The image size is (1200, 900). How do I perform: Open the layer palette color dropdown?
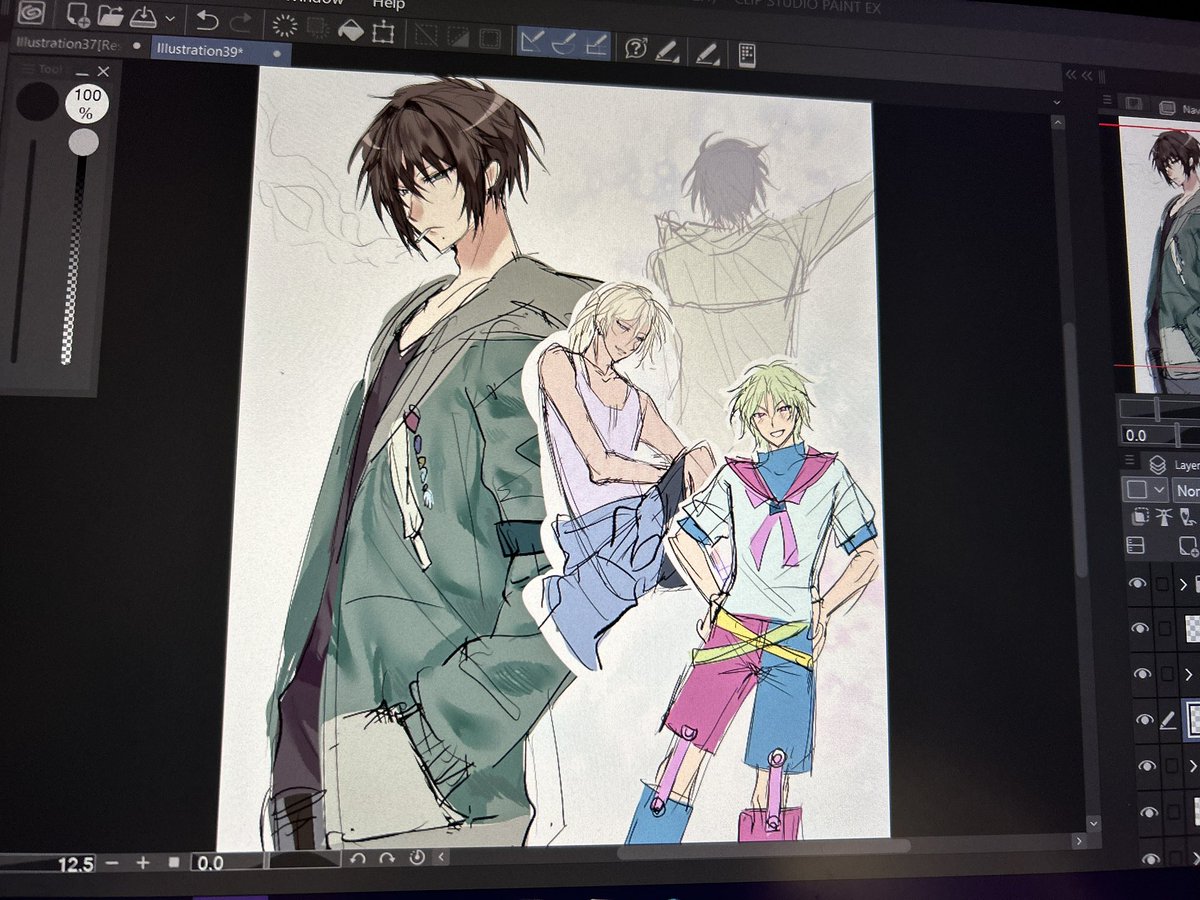coord(1146,490)
